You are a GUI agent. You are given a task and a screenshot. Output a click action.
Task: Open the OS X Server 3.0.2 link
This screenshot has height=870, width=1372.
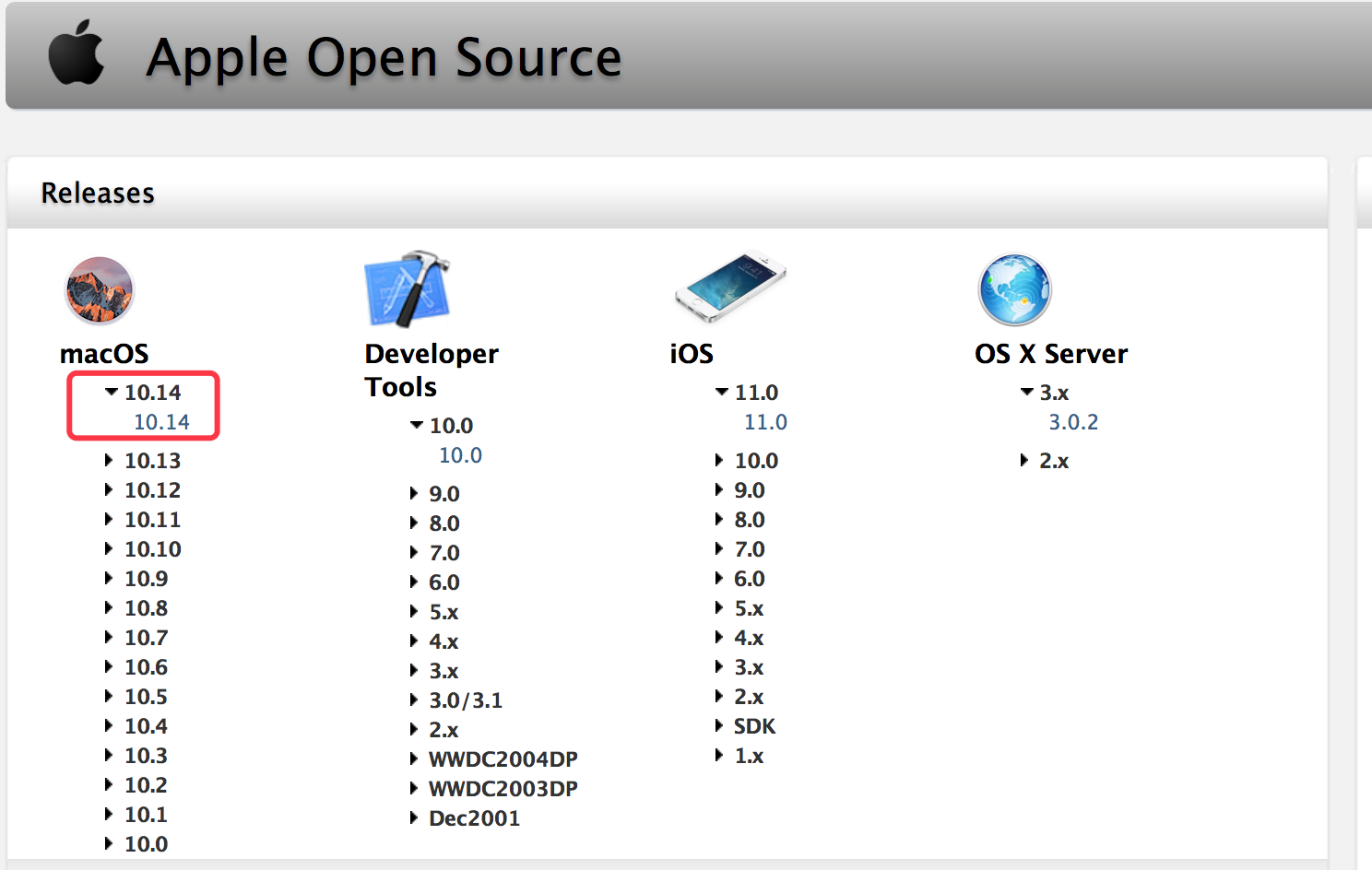pyautogui.click(x=1073, y=422)
